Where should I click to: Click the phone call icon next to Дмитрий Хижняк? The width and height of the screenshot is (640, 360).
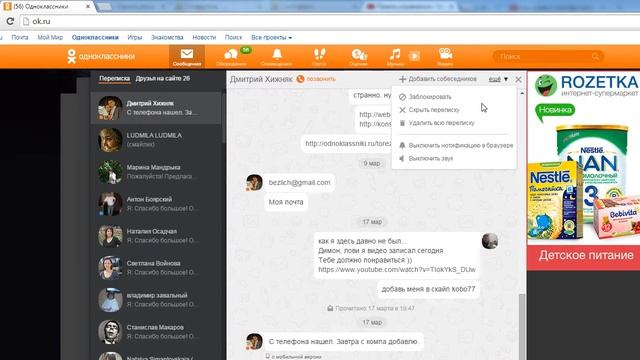[300, 79]
